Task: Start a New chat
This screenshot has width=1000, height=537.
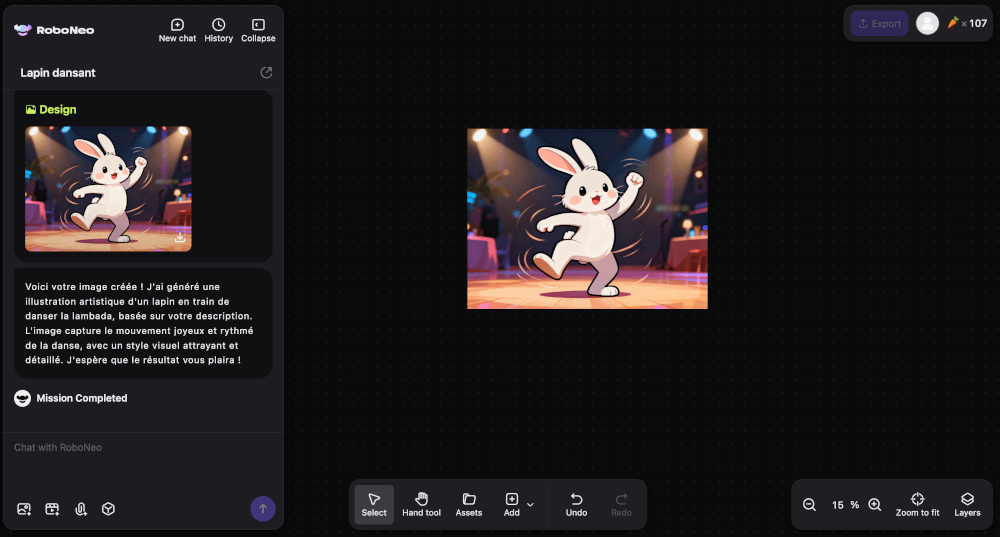Action: 177,31
